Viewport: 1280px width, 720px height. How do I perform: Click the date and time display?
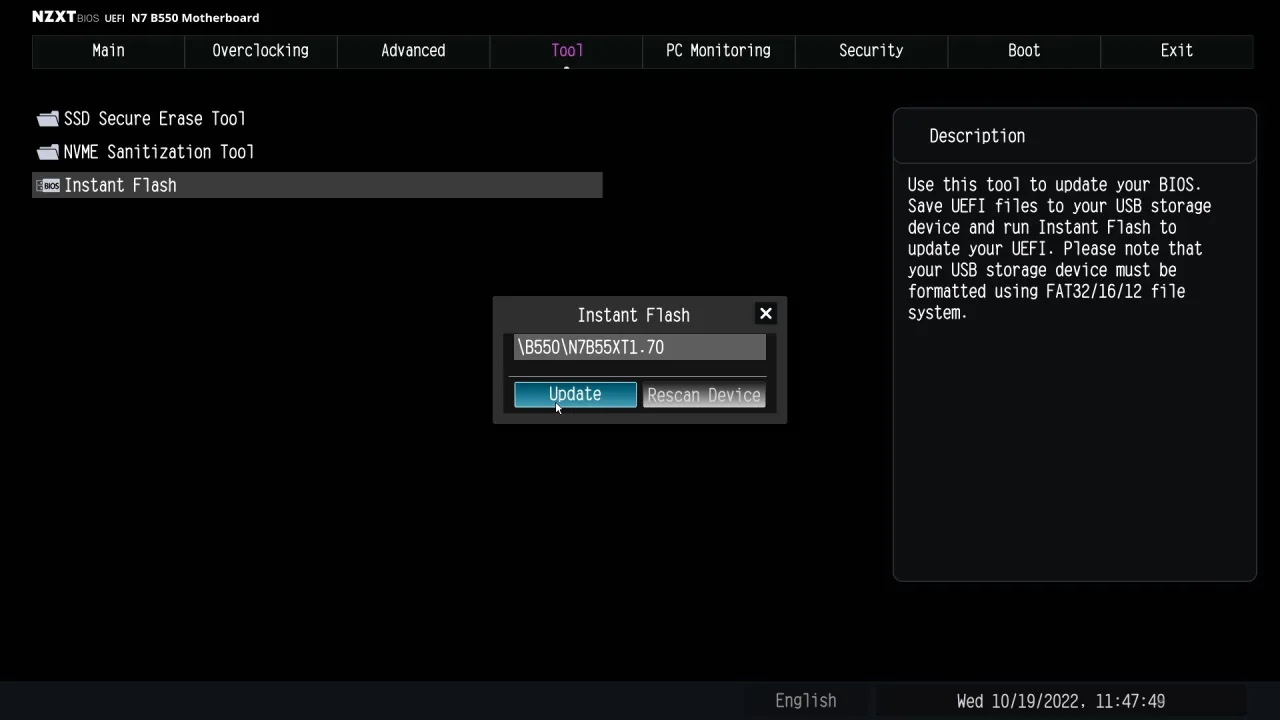(x=1060, y=701)
